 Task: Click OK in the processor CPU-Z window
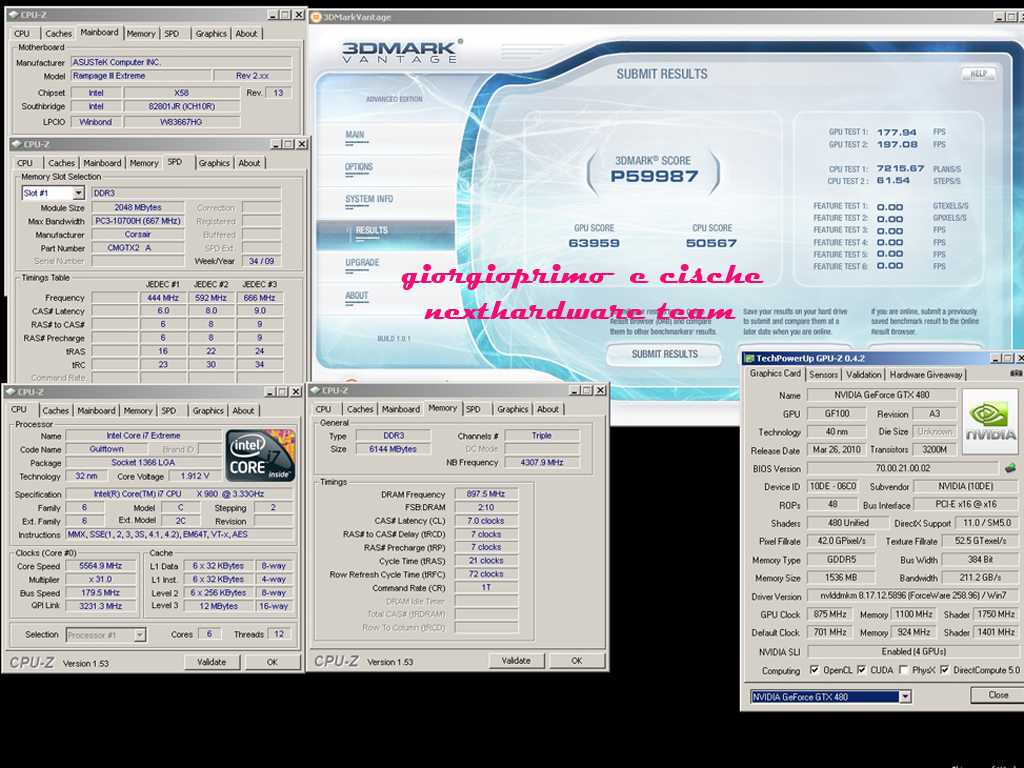point(272,662)
